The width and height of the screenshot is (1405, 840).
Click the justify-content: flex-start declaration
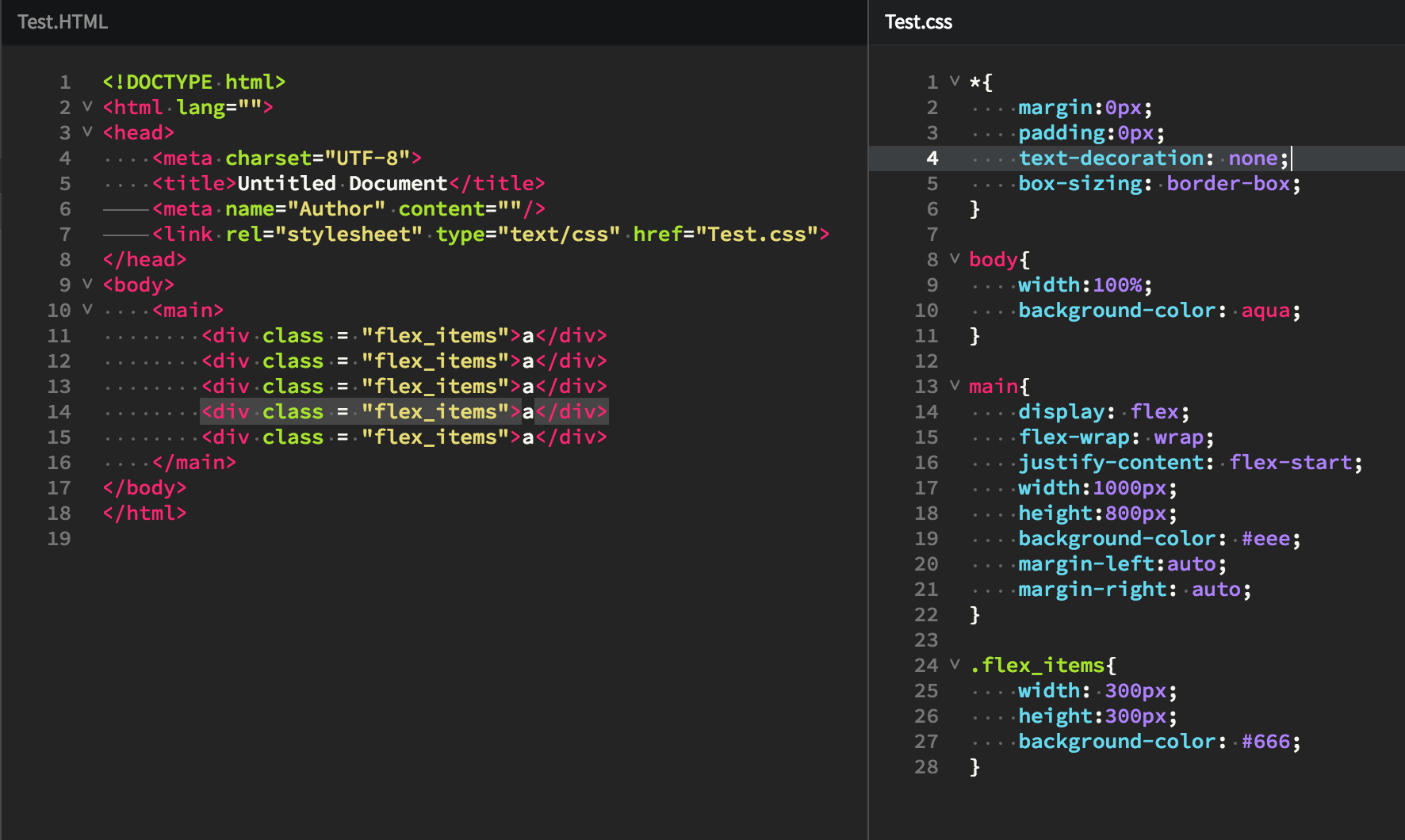1190,462
